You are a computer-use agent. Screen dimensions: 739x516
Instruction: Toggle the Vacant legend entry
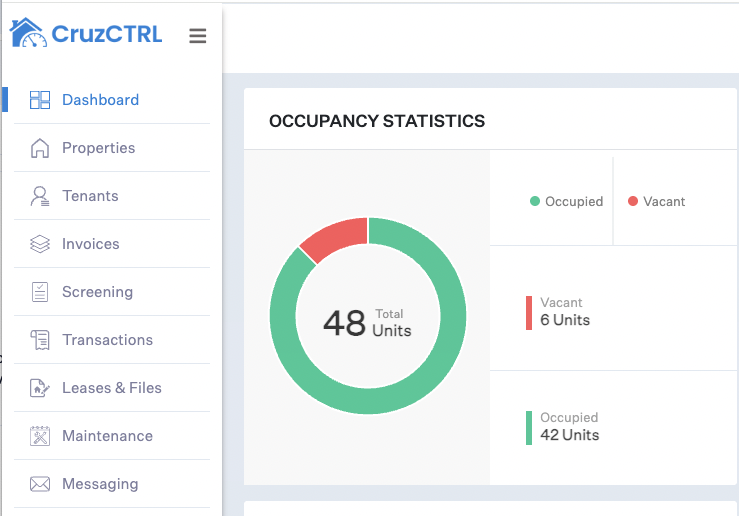coord(656,201)
